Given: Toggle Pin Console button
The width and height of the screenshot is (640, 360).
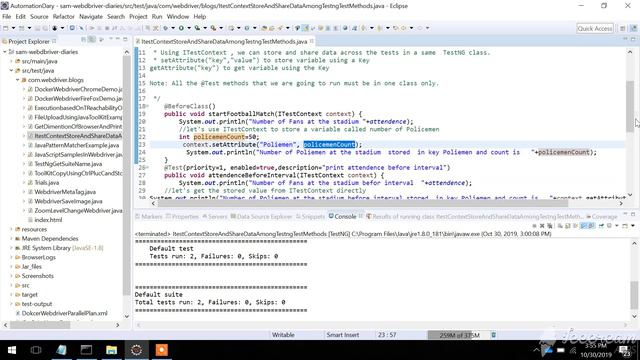Looking at the screenshot, I should 601,226.
